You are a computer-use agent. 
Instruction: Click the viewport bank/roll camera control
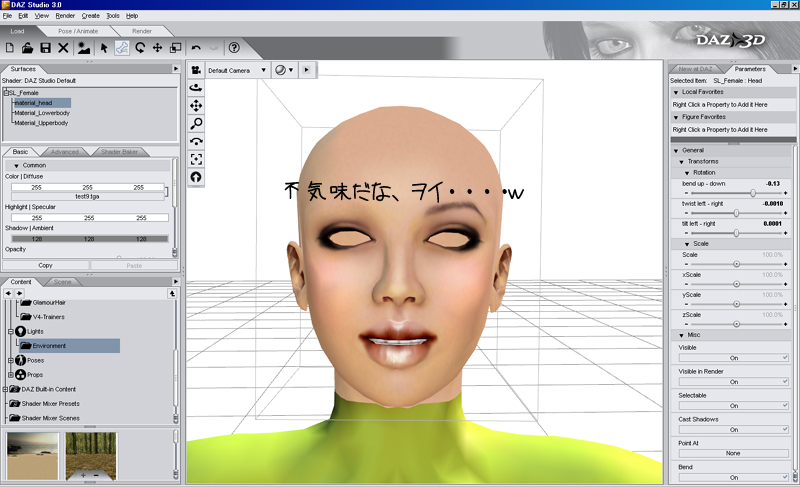[196, 141]
